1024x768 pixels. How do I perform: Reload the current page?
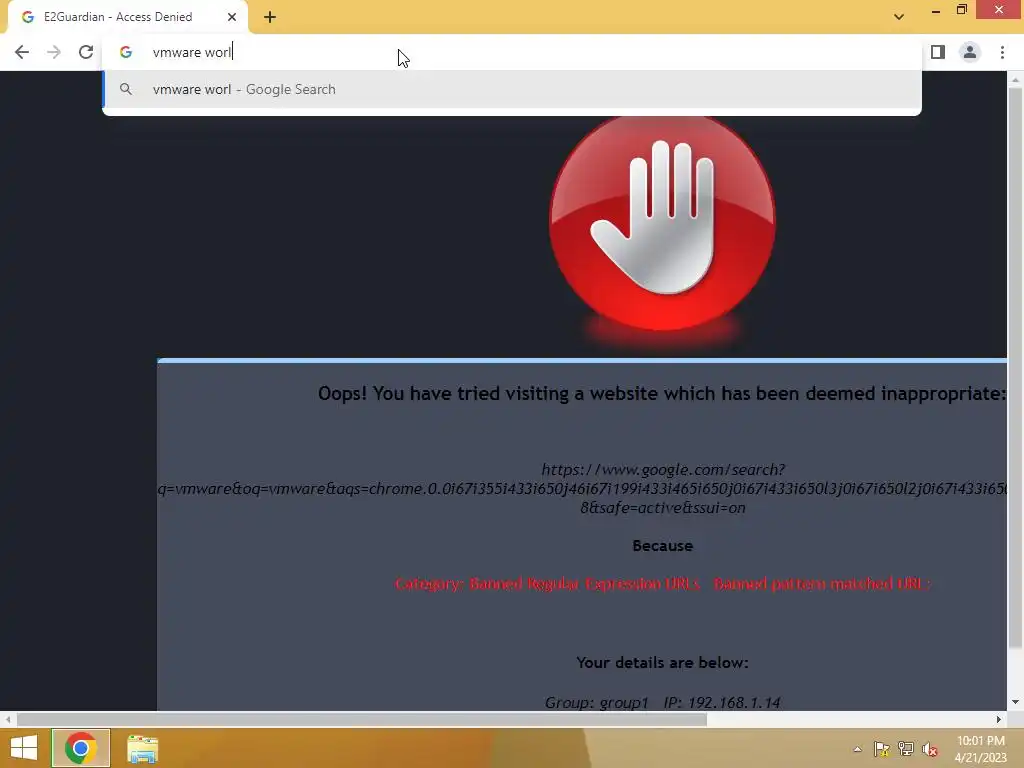coord(86,52)
